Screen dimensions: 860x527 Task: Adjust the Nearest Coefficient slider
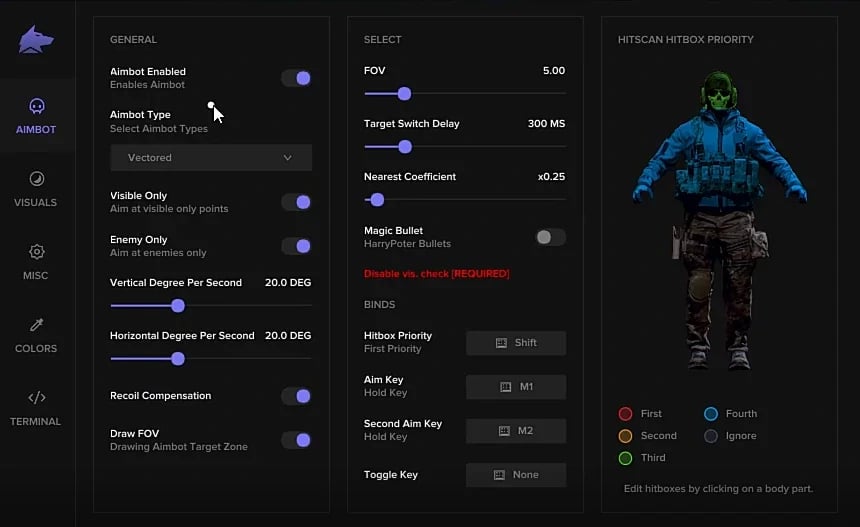(377, 200)
